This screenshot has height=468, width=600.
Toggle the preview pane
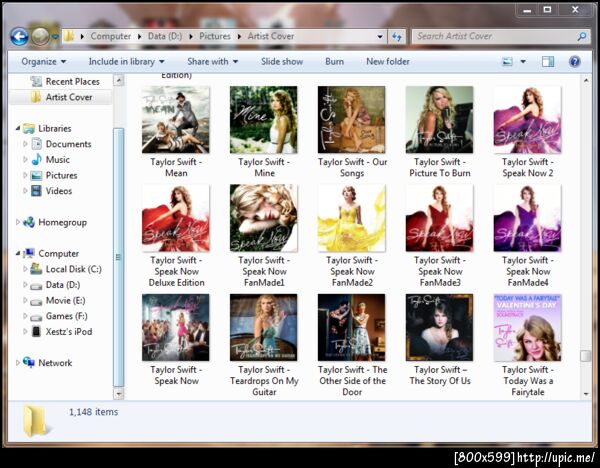coord(548,62)
